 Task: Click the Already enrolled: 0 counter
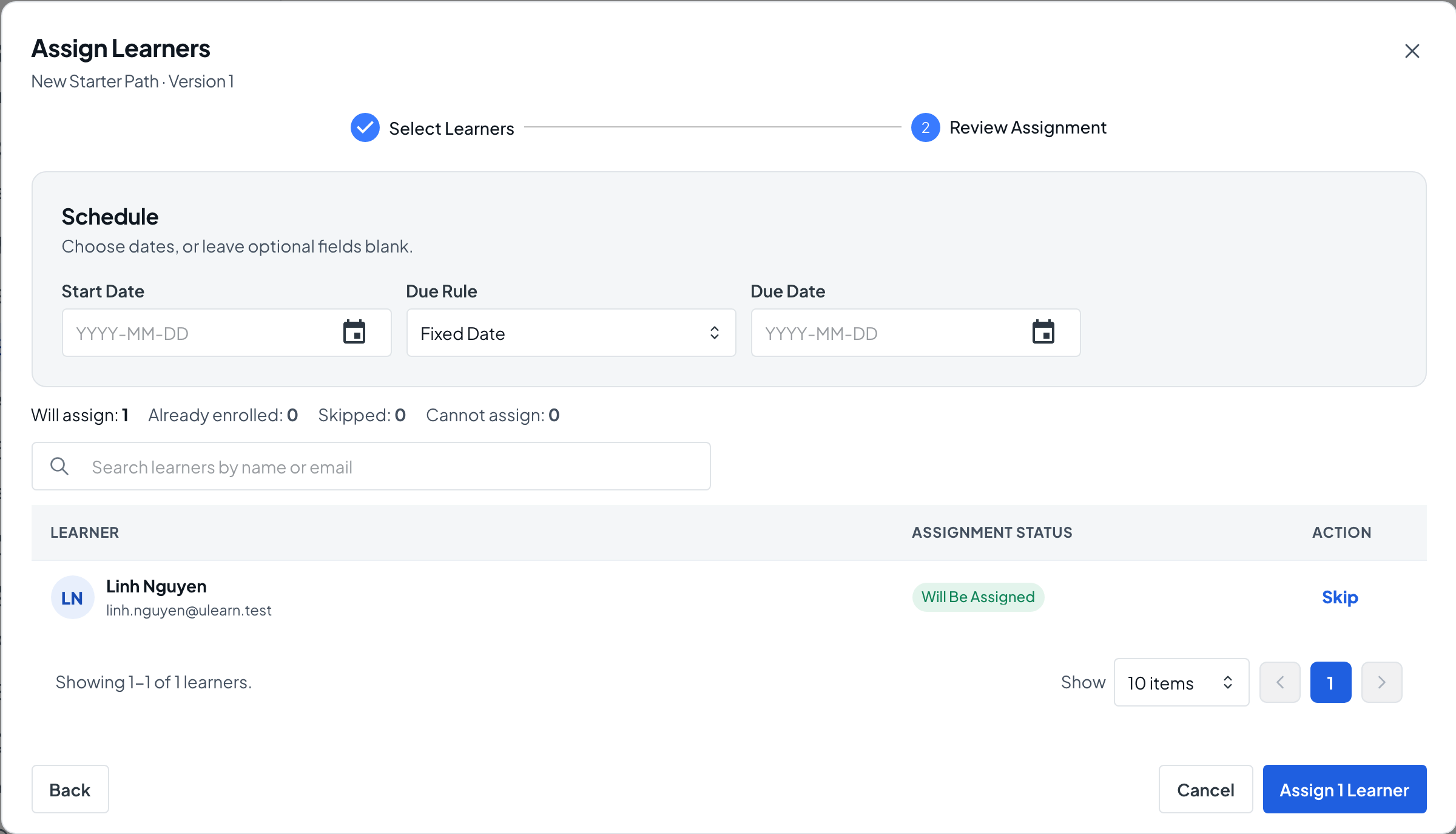tap(223, 415)
